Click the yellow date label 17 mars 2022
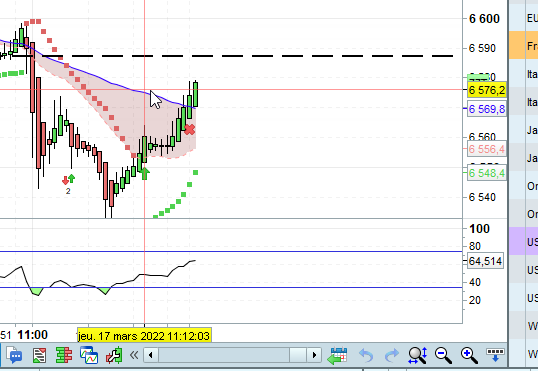 (144, 336)
